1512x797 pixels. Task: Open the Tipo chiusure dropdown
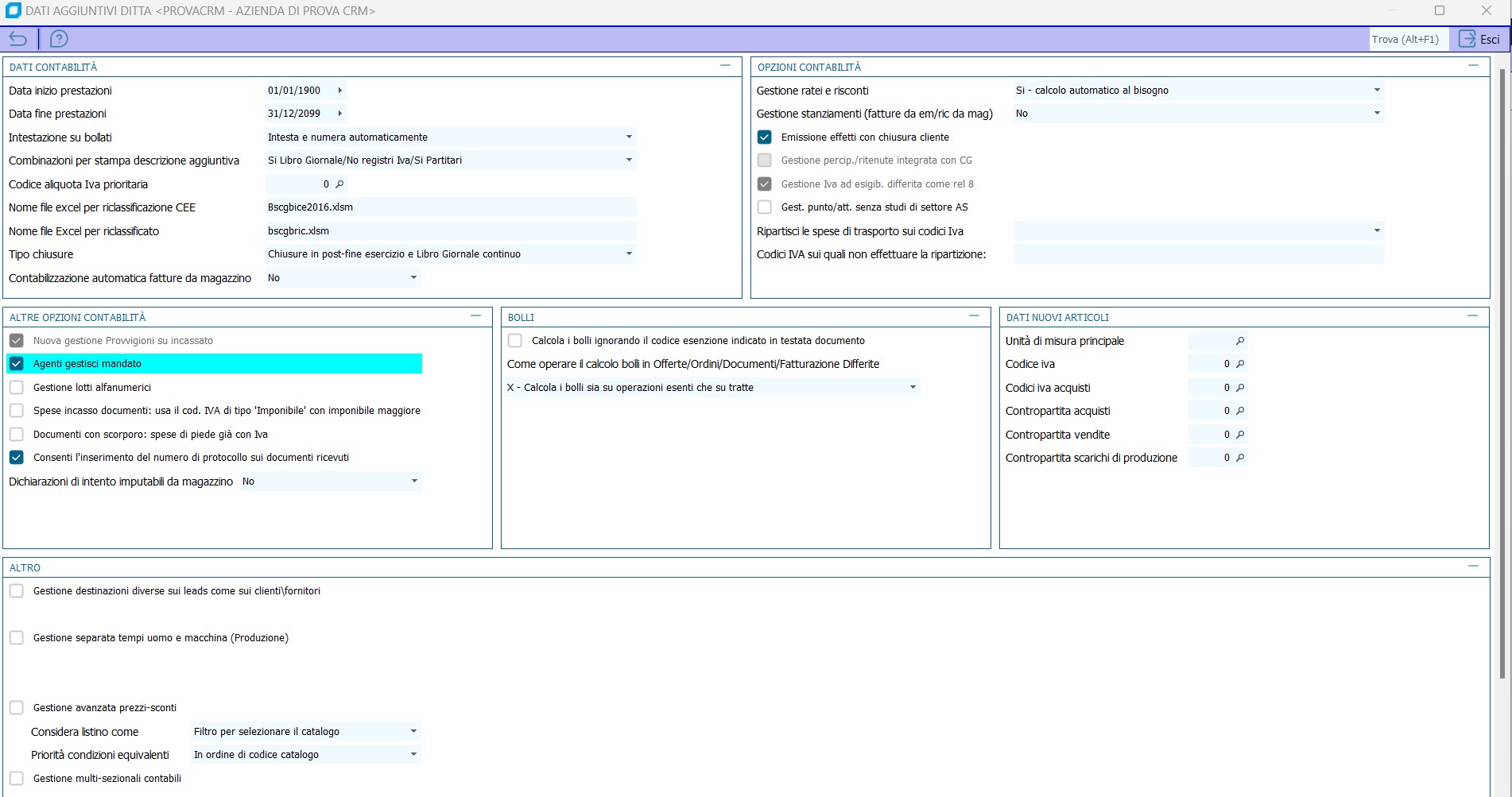629,254
